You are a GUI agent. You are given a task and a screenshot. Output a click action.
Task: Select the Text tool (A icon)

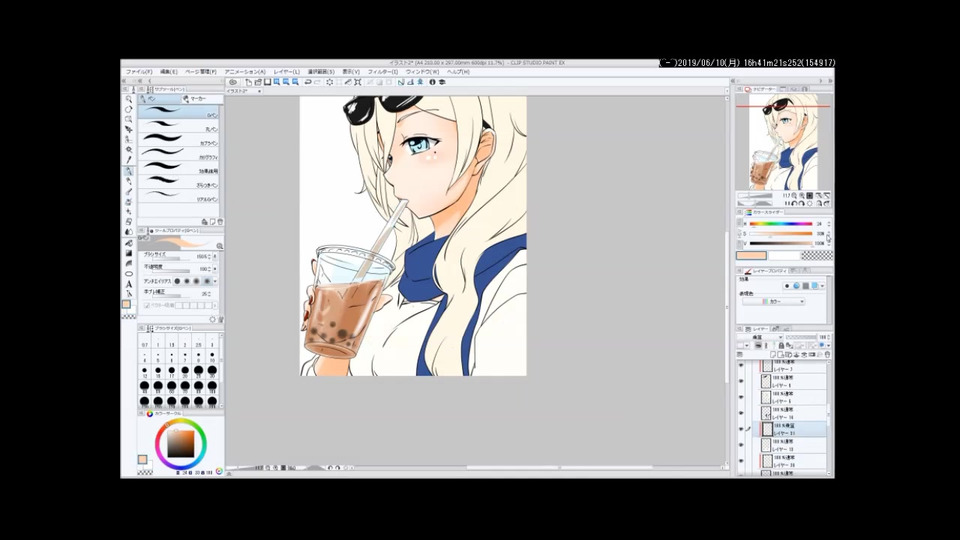coord(129,284)
